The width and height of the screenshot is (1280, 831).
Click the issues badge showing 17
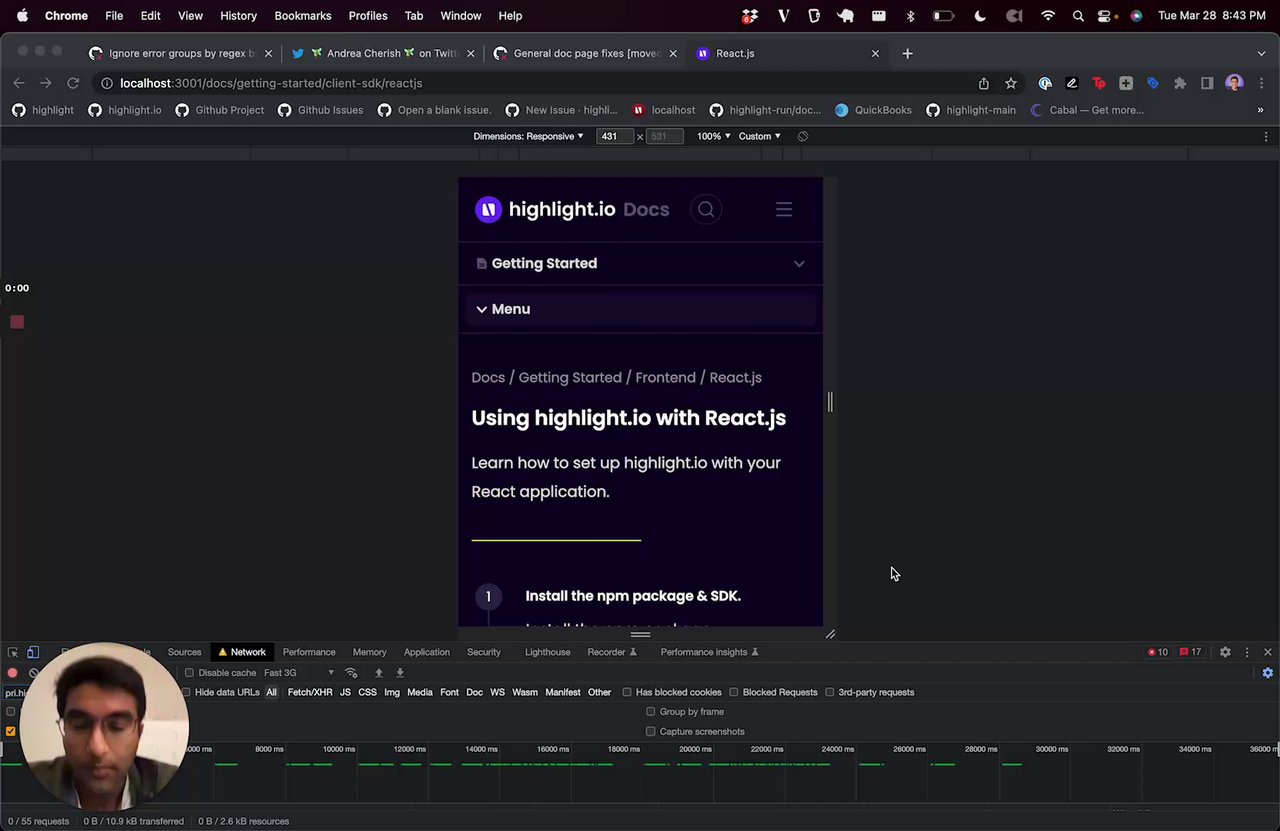click(x=1190, y=652)
